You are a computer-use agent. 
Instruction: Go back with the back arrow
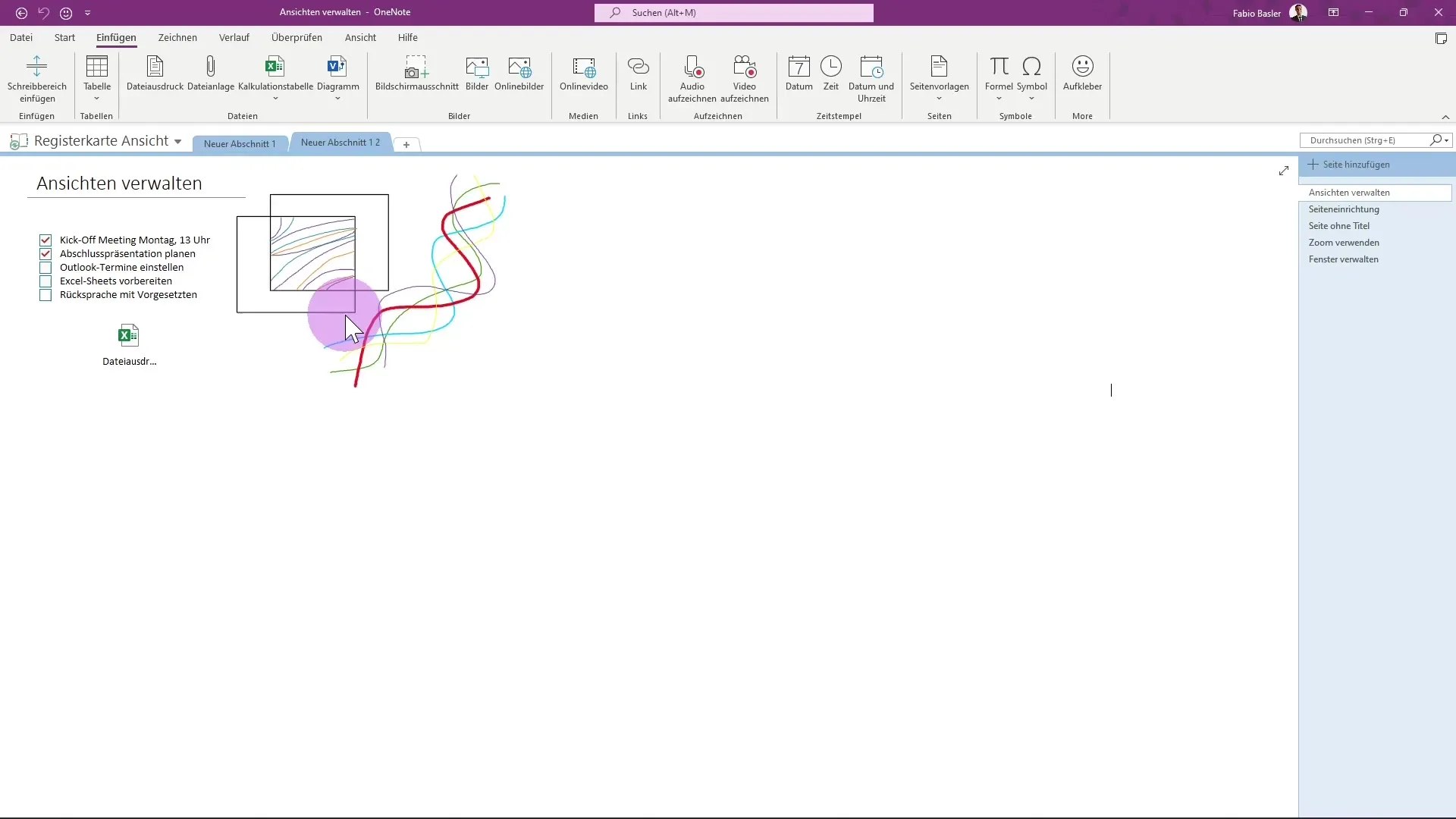[21, 13]
